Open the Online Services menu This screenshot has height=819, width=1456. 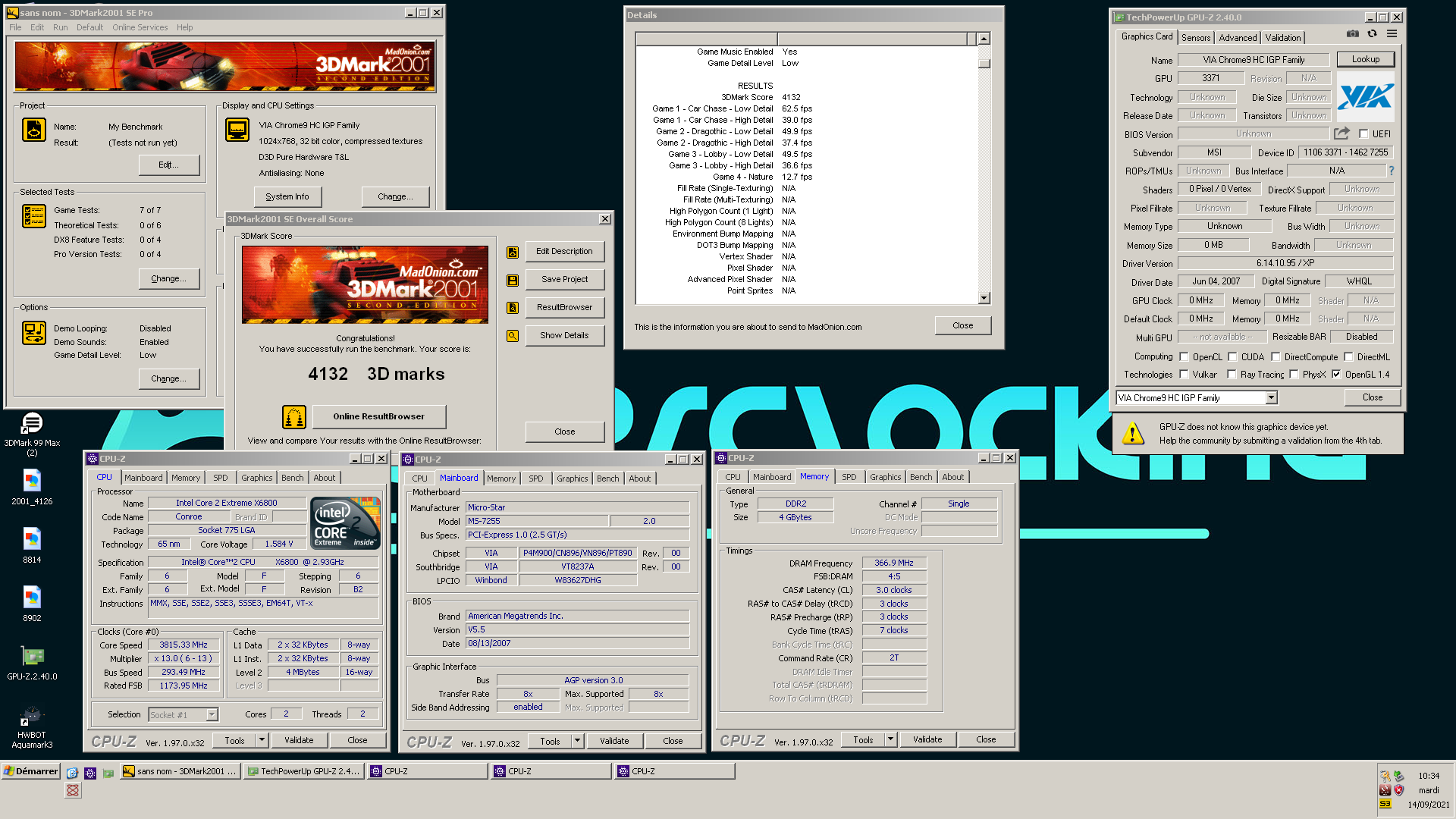click(140, 27)
